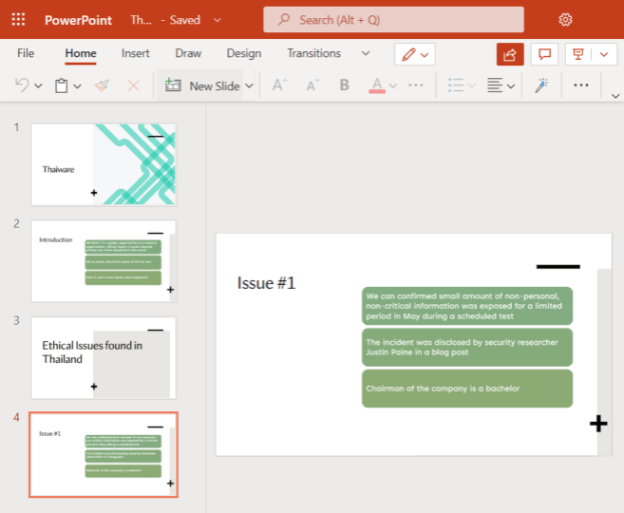Click the Paste clipboard icon
Viewport: 624px width, 513px height.
61,86
